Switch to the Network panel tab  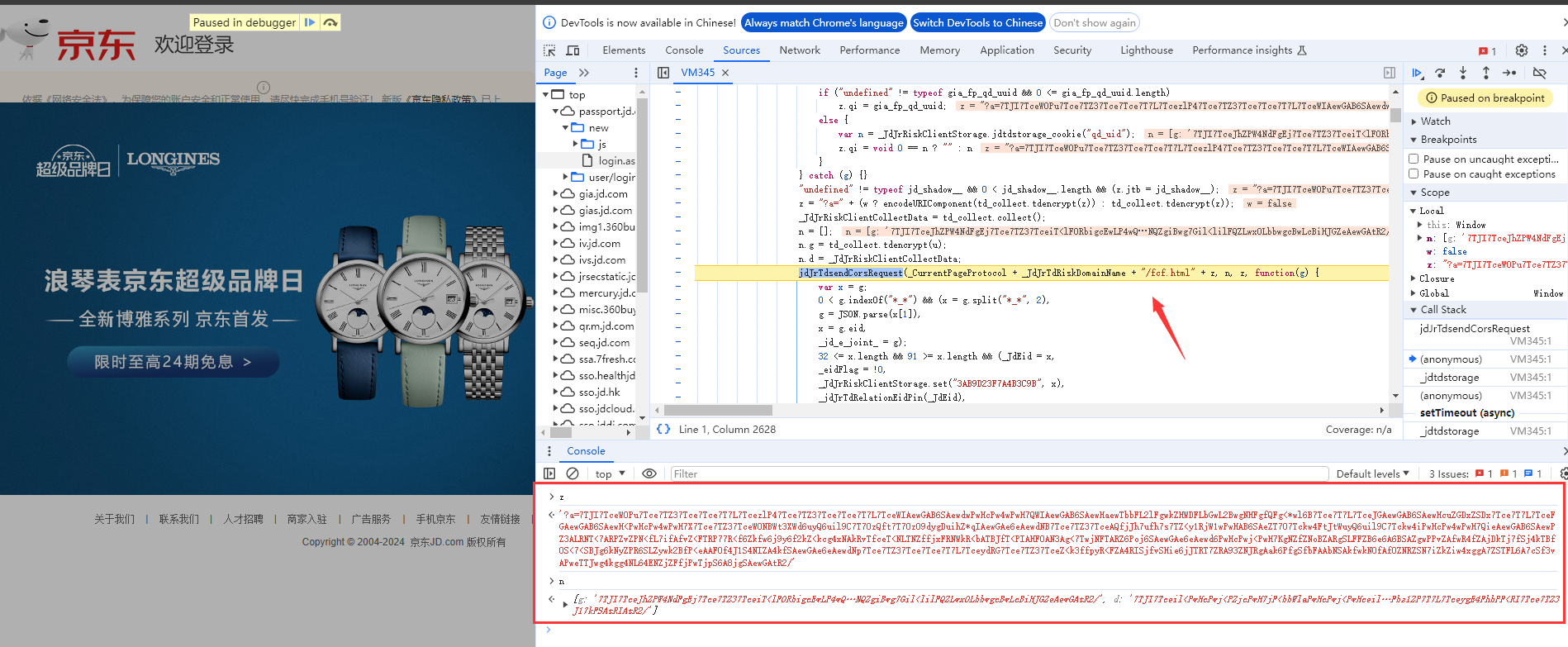tap(800, 50)
